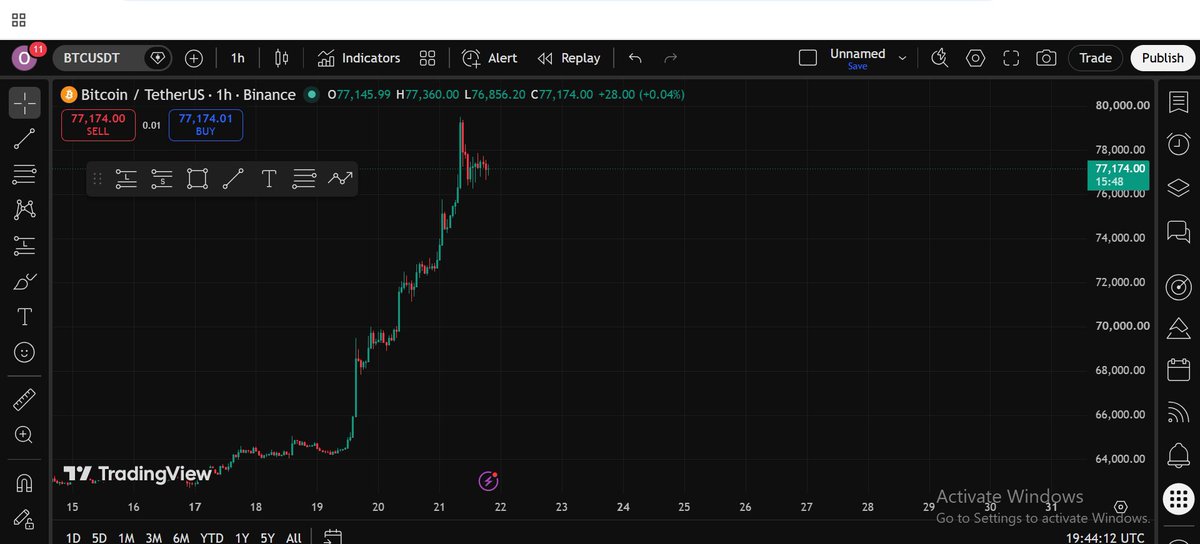
Task: Open the quick search lightning magnifier
Action: [939, 58]
